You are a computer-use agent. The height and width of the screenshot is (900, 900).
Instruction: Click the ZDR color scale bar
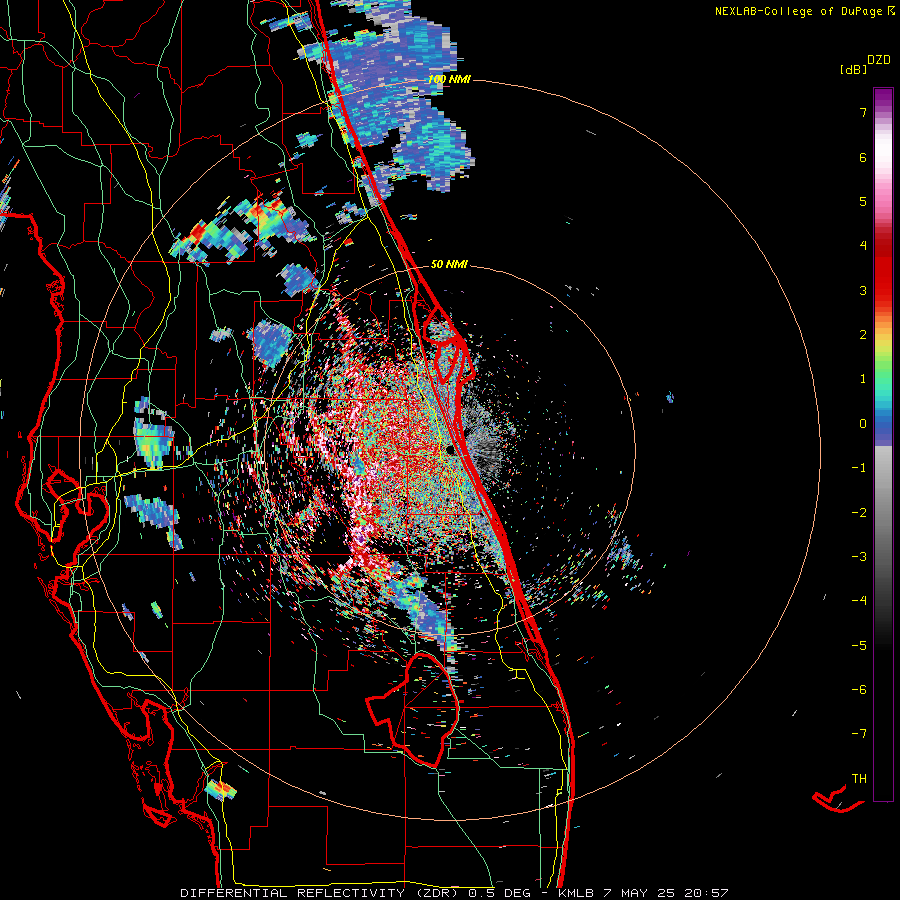coord(883,444)
